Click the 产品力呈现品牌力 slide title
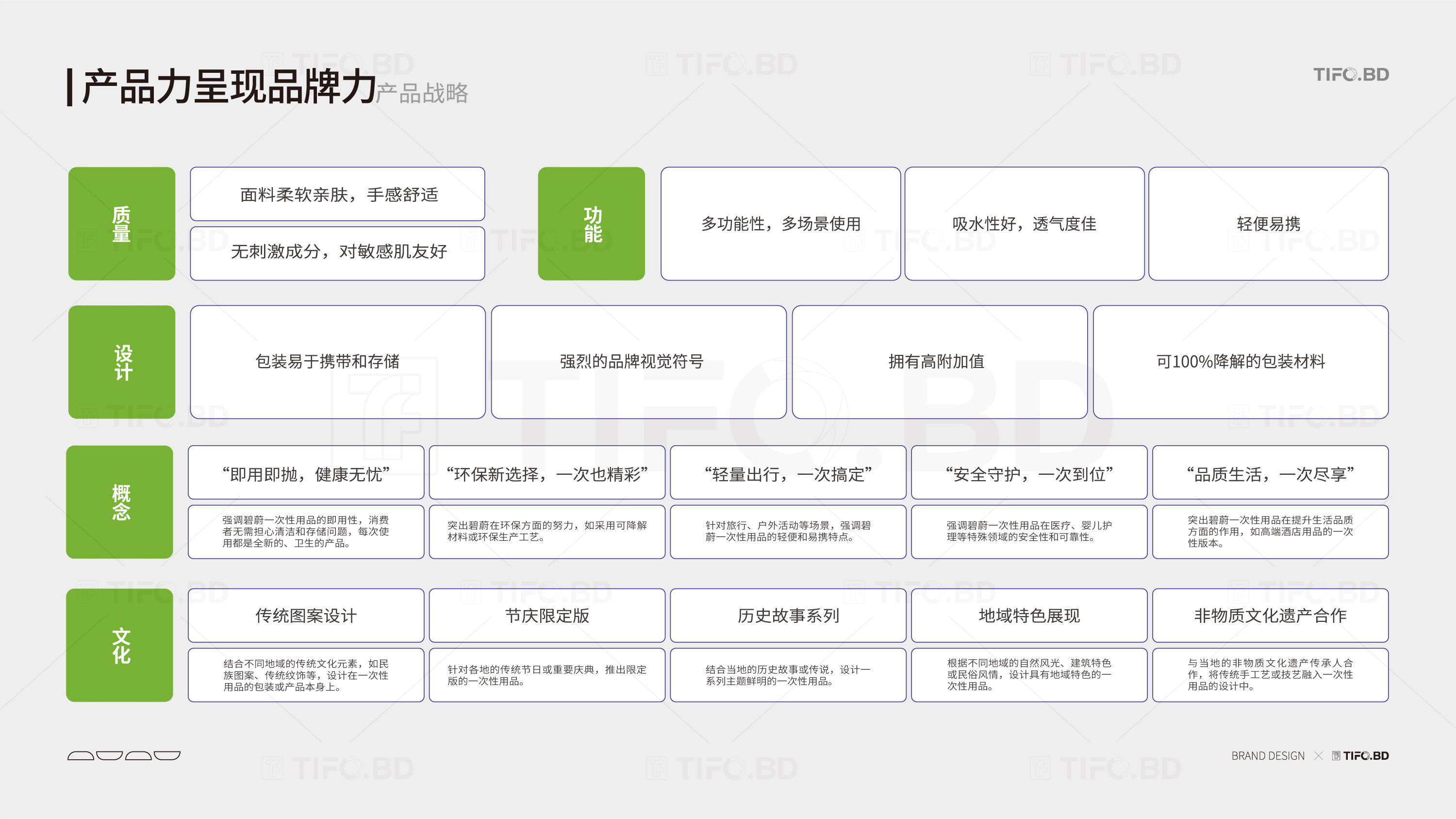The image size is (1456, 819). (229, 87)
